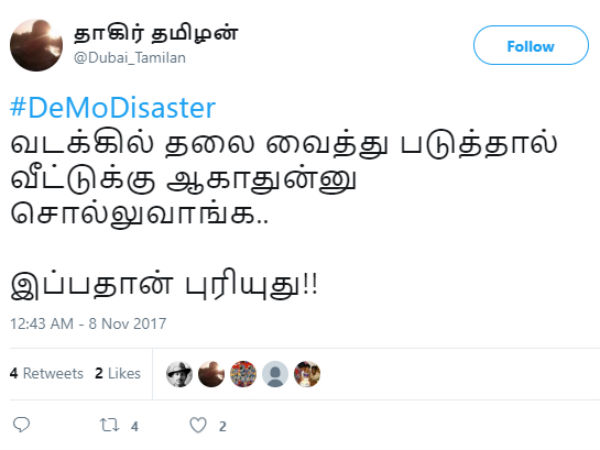Click the final line இப்பதான் புரியுது!!
The image size is (600, 450).
tap(164, 286)
